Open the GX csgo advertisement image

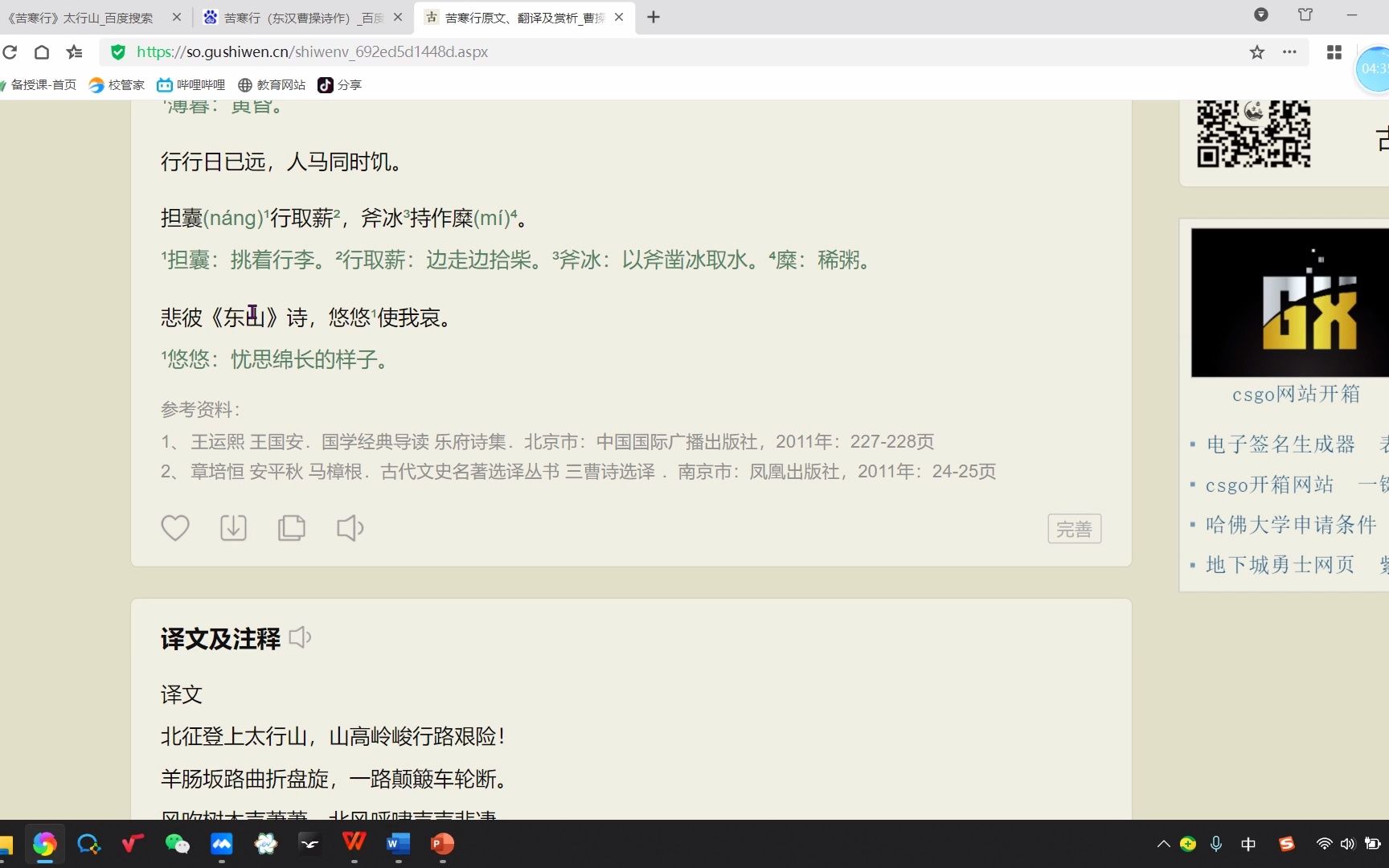click(x=1289, y=302)
